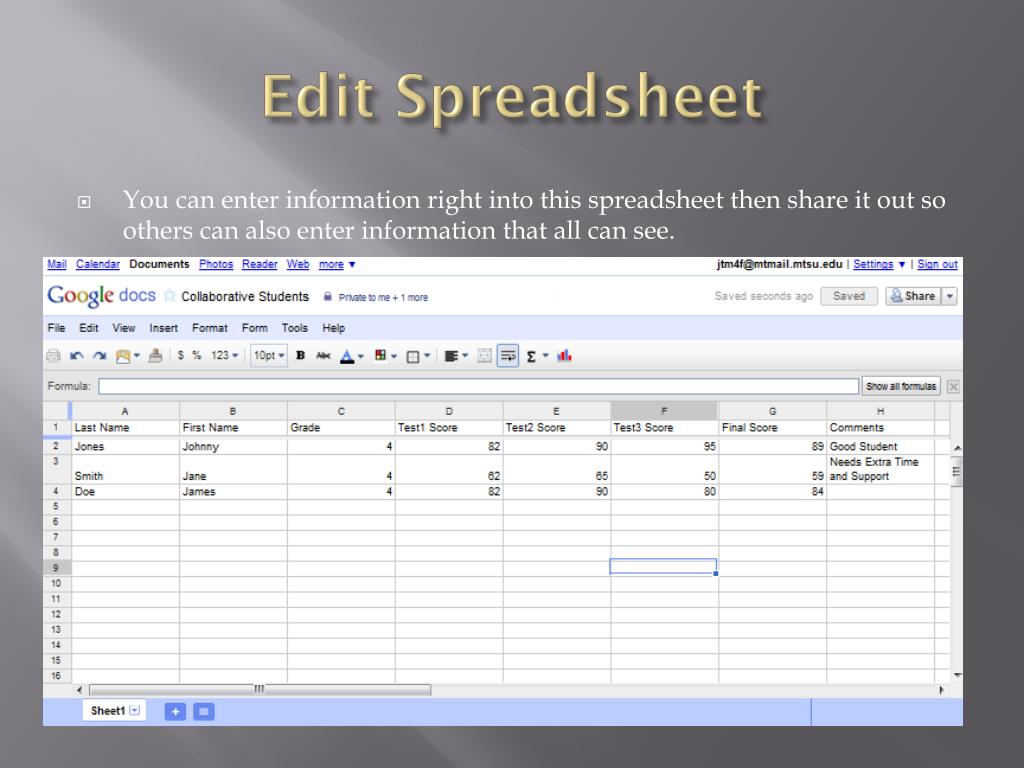
Task: Click the cell containing Smith
Action: click(x=125, y=470)
